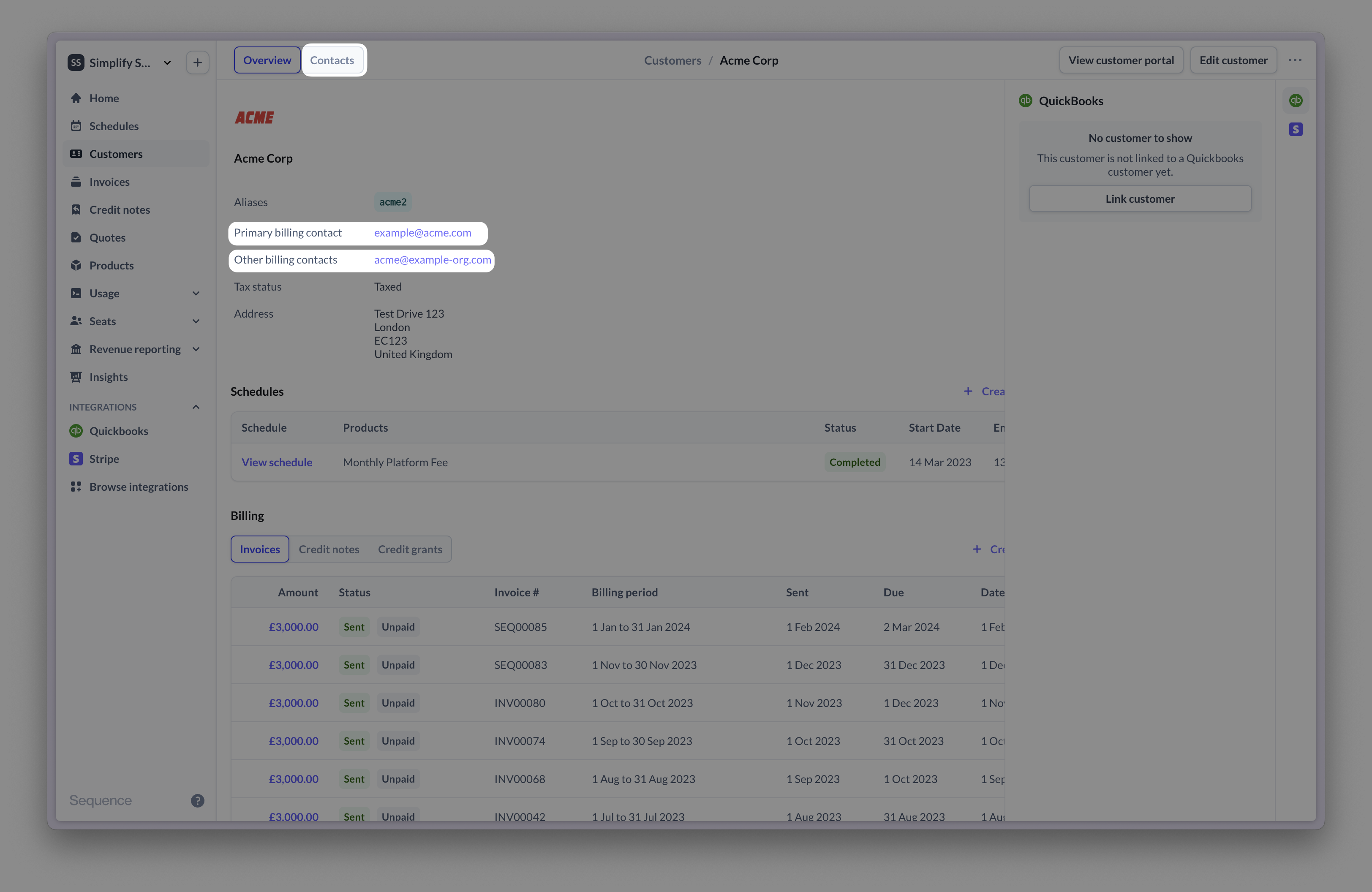Screen dimensions: 1372x892
Task: Select the Customers sidebar icon
Action: click(x=76, y=154)
